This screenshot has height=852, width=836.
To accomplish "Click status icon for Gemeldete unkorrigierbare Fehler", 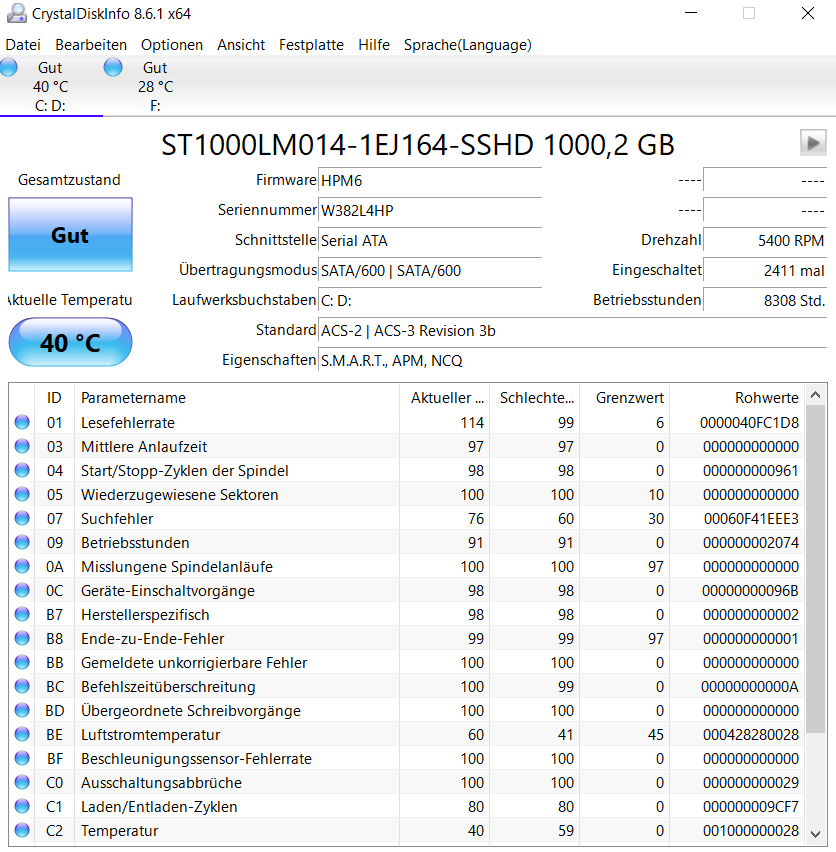I will tap(22, 662).
